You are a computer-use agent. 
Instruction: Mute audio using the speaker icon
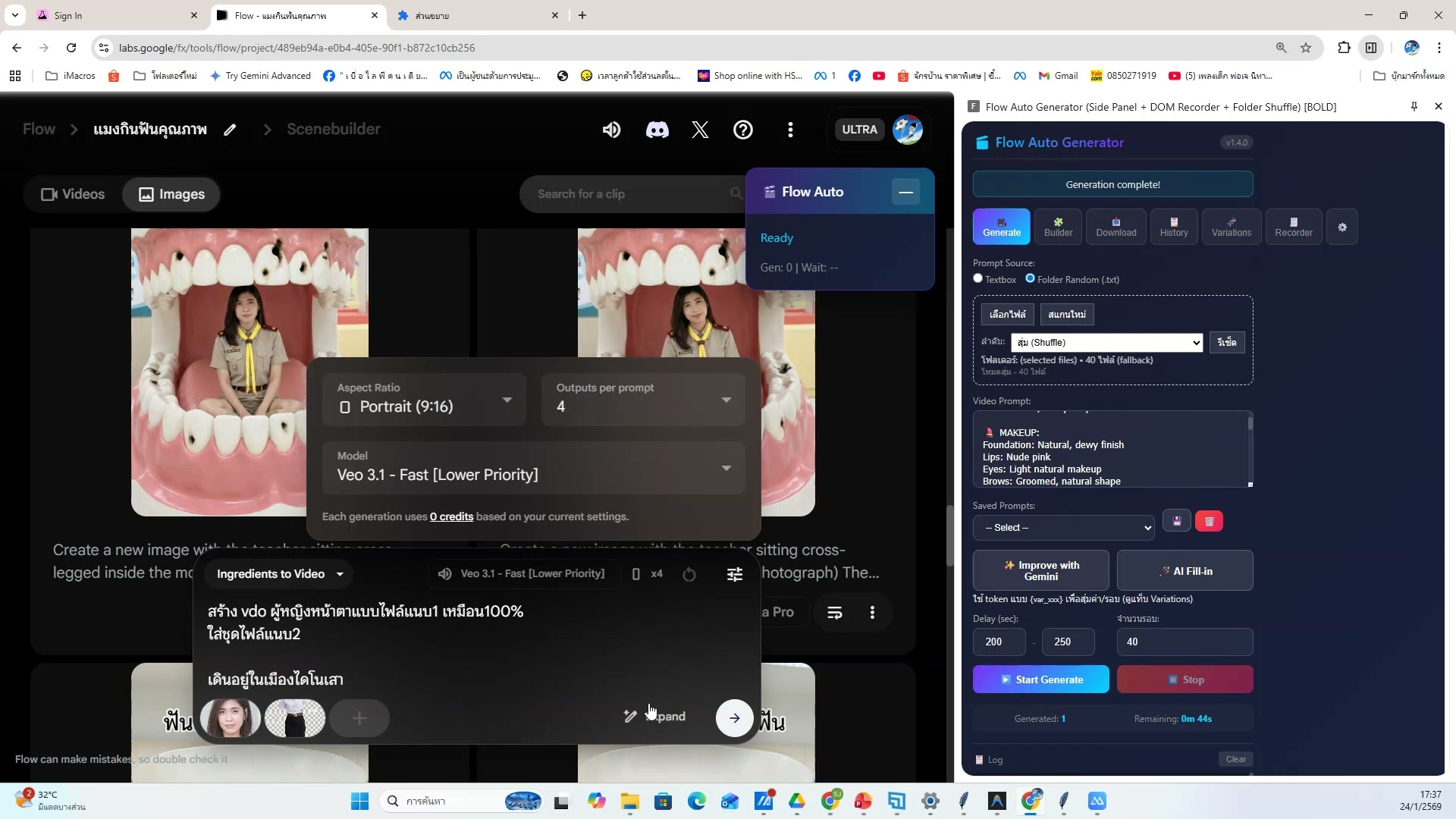click(x=611, y=130)
